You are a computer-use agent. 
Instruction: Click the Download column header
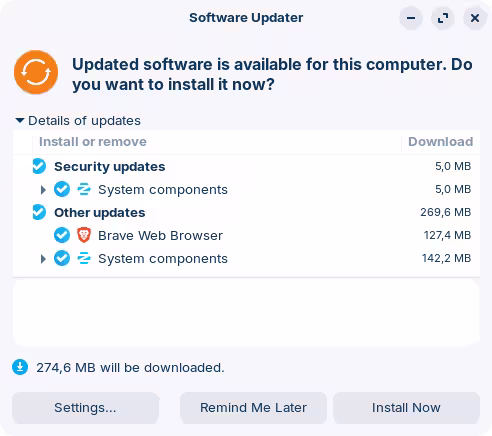point(440,142)
